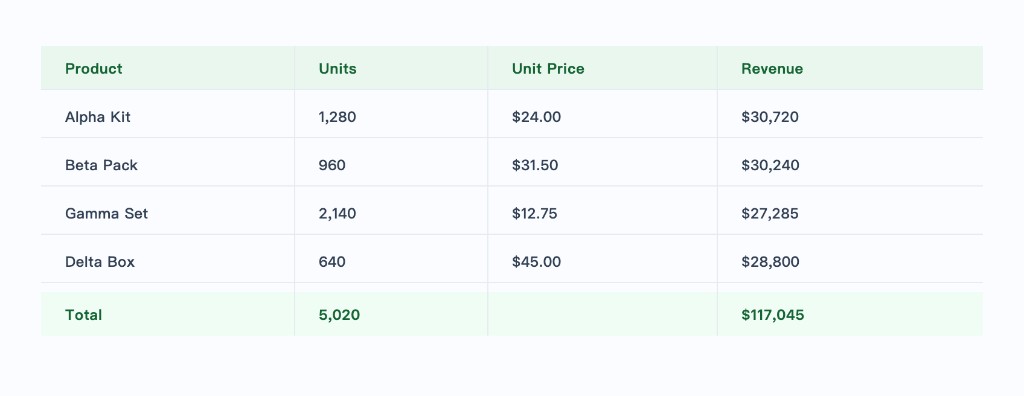Select the $24.00 unit price cell
Image resolution: width=1024 pixels, height=396 pixels.
point(603,114)
